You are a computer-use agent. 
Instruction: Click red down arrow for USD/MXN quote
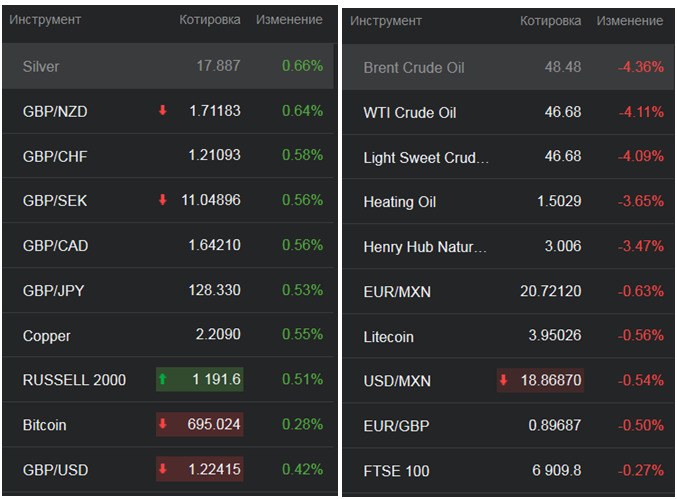pyautogui.click(x=504, y=380)
